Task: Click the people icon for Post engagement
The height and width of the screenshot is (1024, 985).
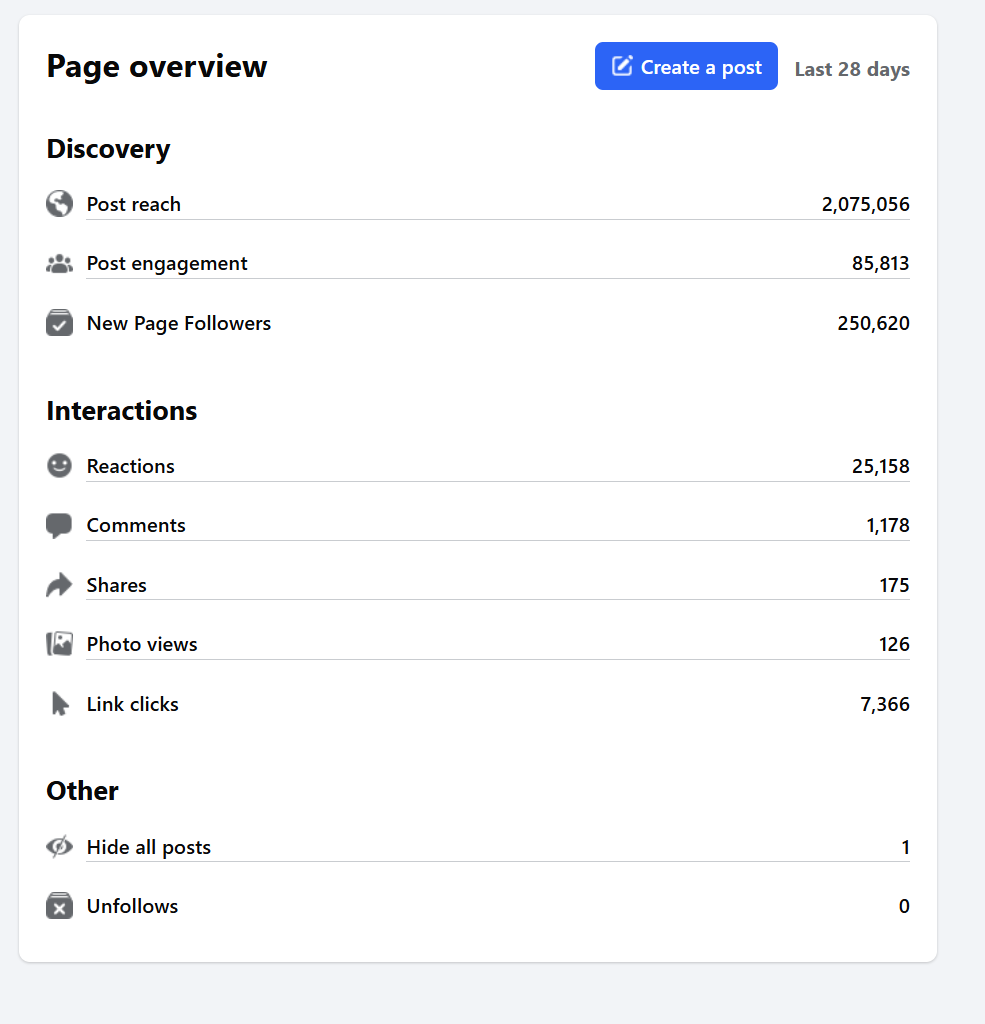Action: point(60,264)
